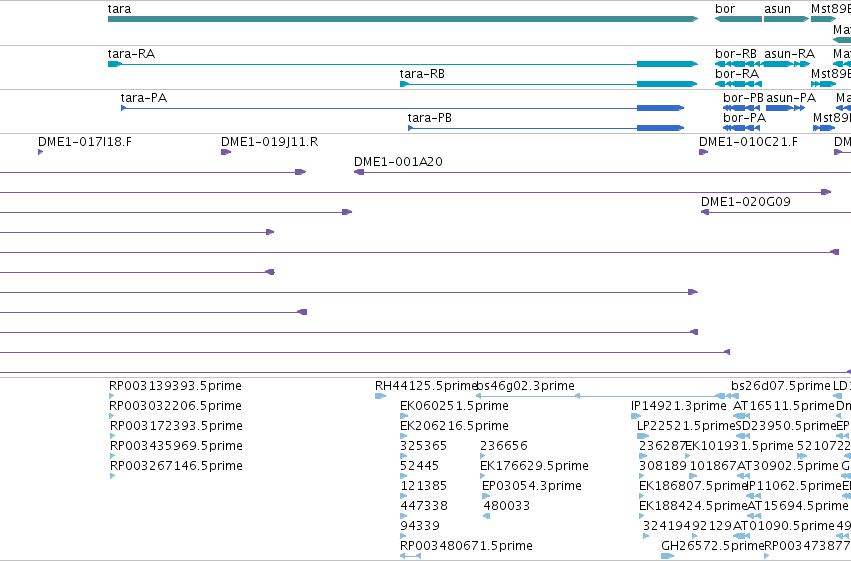The image size is (851, 561).
Task: Select BAC end DME1-019J11.R
Action: tap(226, 152)
